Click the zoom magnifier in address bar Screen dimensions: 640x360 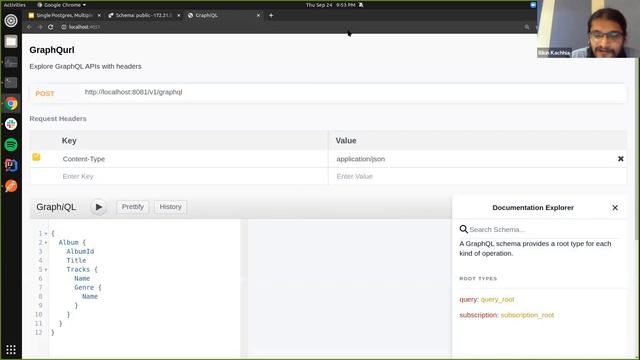[x=527, y=27]
